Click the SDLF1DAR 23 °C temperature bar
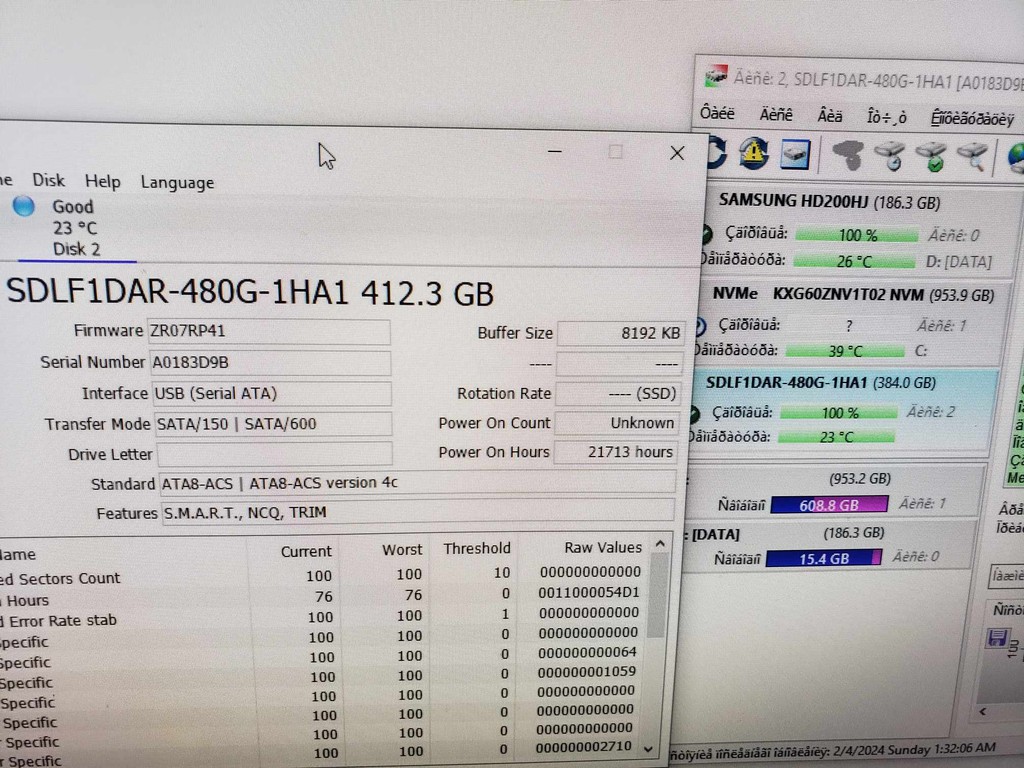 tap(836, 437)
